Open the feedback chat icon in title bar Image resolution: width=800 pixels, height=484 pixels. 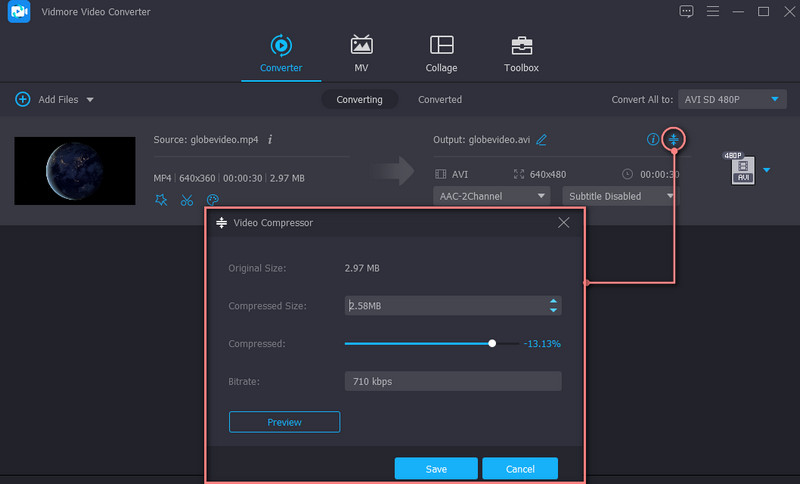click(x=686, y=11)
